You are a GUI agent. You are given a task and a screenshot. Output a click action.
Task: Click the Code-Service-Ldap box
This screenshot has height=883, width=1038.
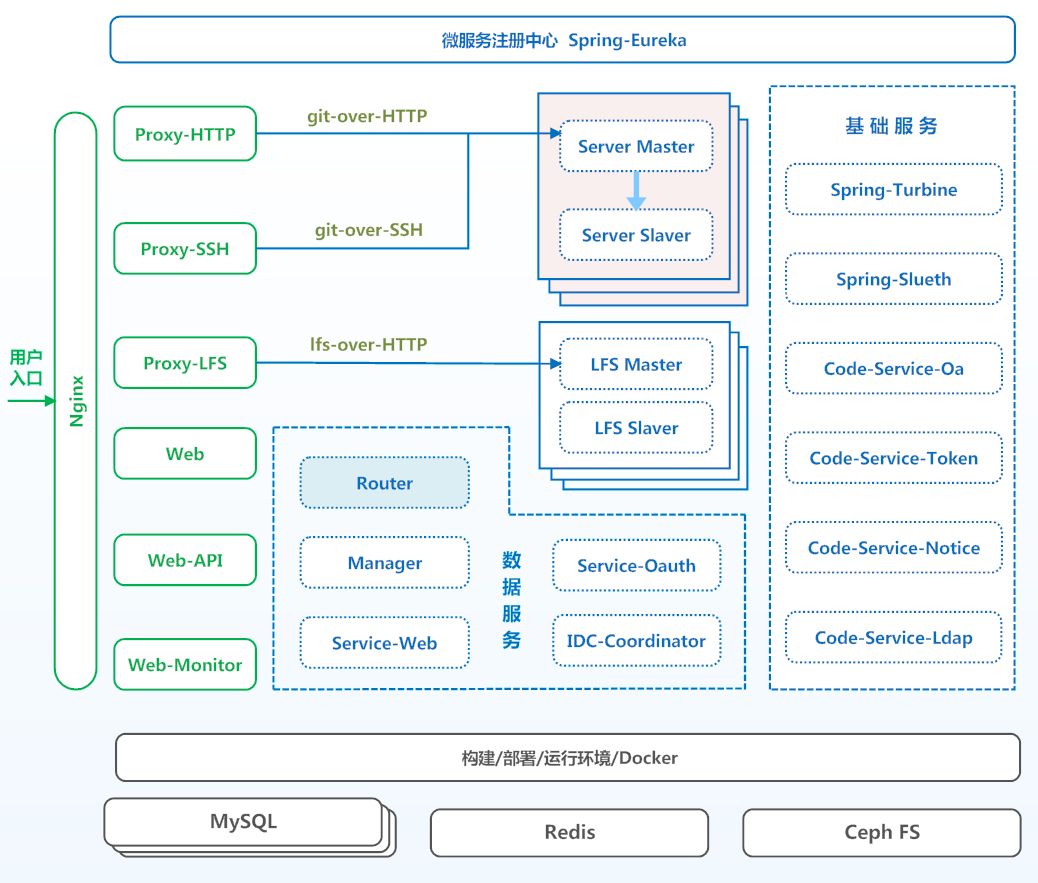click(x=894, y=637)
